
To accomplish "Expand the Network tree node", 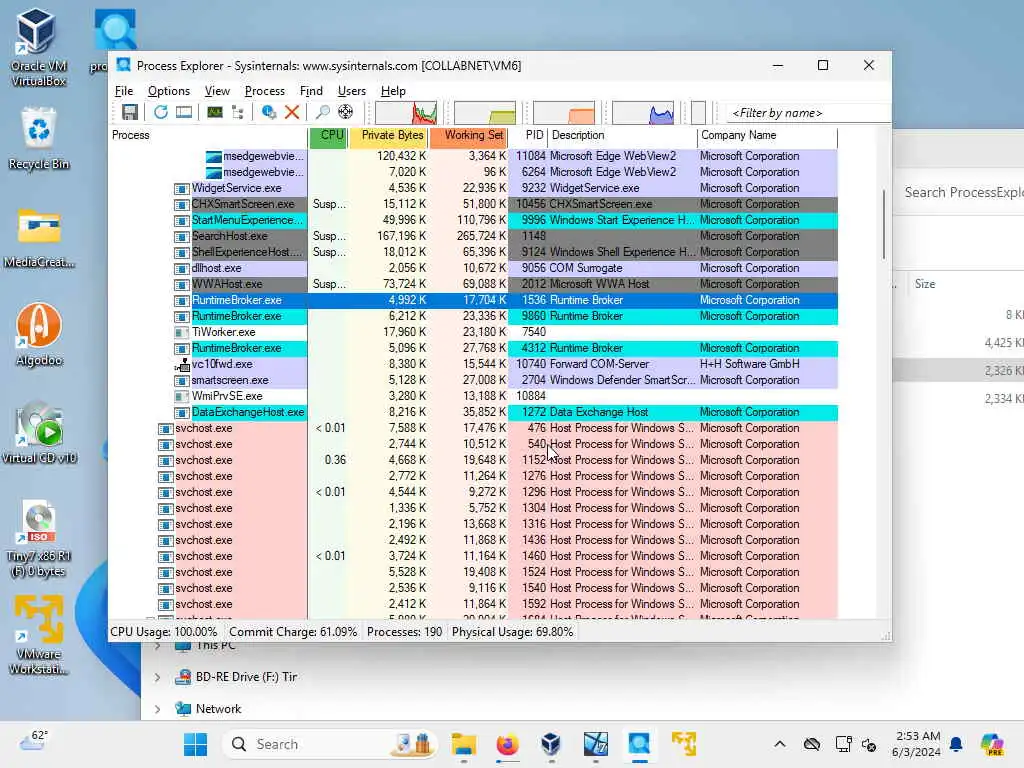I will 157,709.
